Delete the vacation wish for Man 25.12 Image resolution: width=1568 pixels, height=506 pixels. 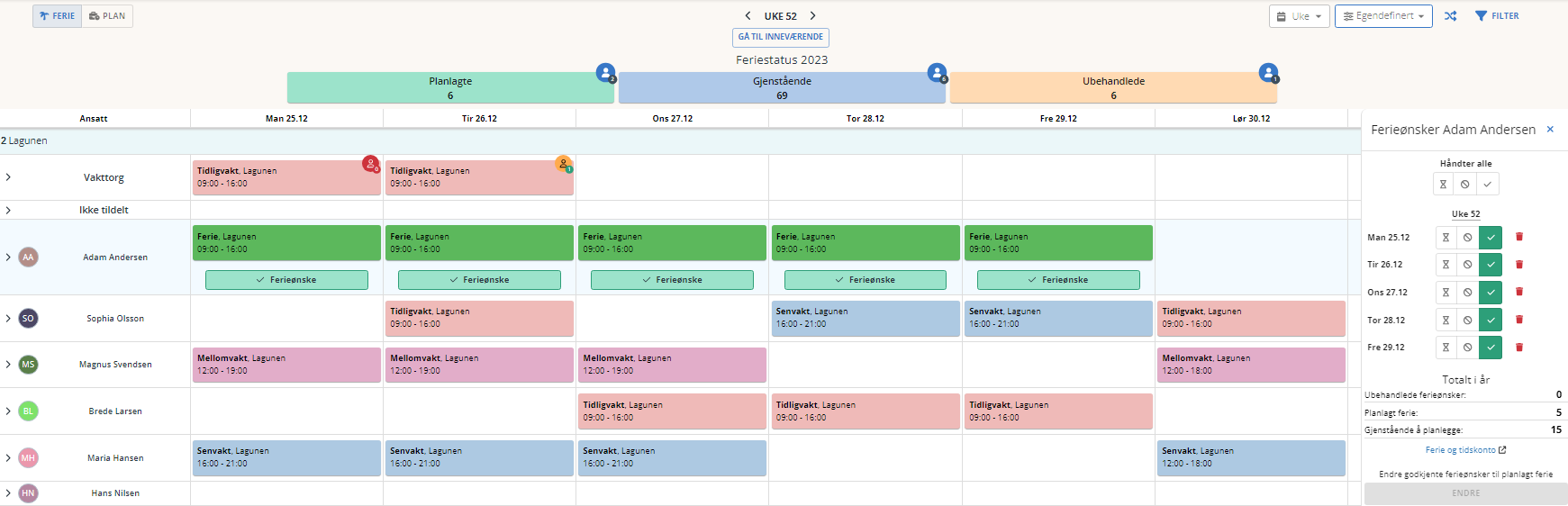click(x=1518, y=237)
